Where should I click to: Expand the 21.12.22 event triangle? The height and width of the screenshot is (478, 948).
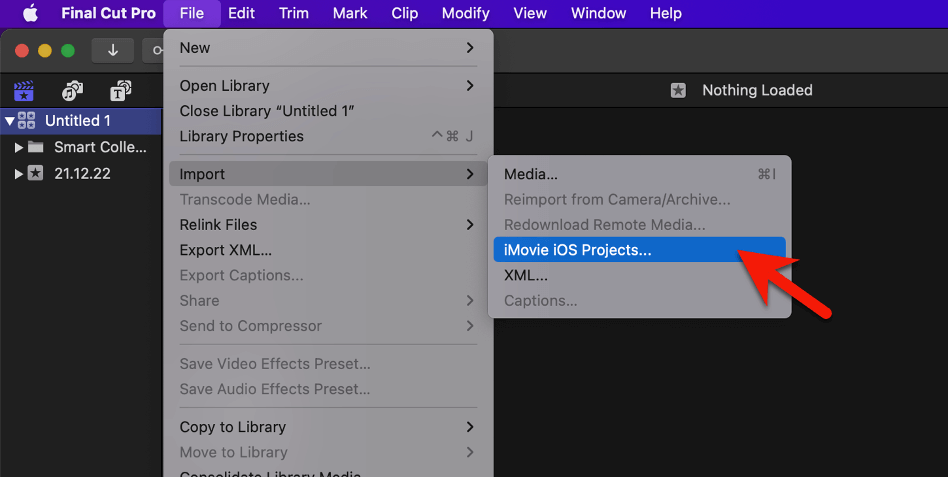click(x=19, y=174)
